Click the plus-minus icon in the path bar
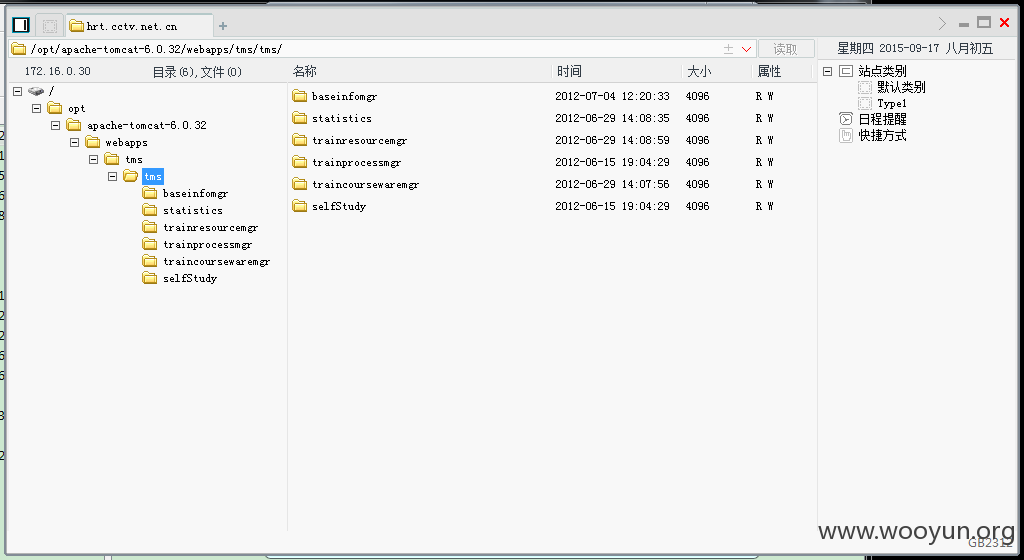The height and width of the screenshot is (560, 1024). coord(729,49)
